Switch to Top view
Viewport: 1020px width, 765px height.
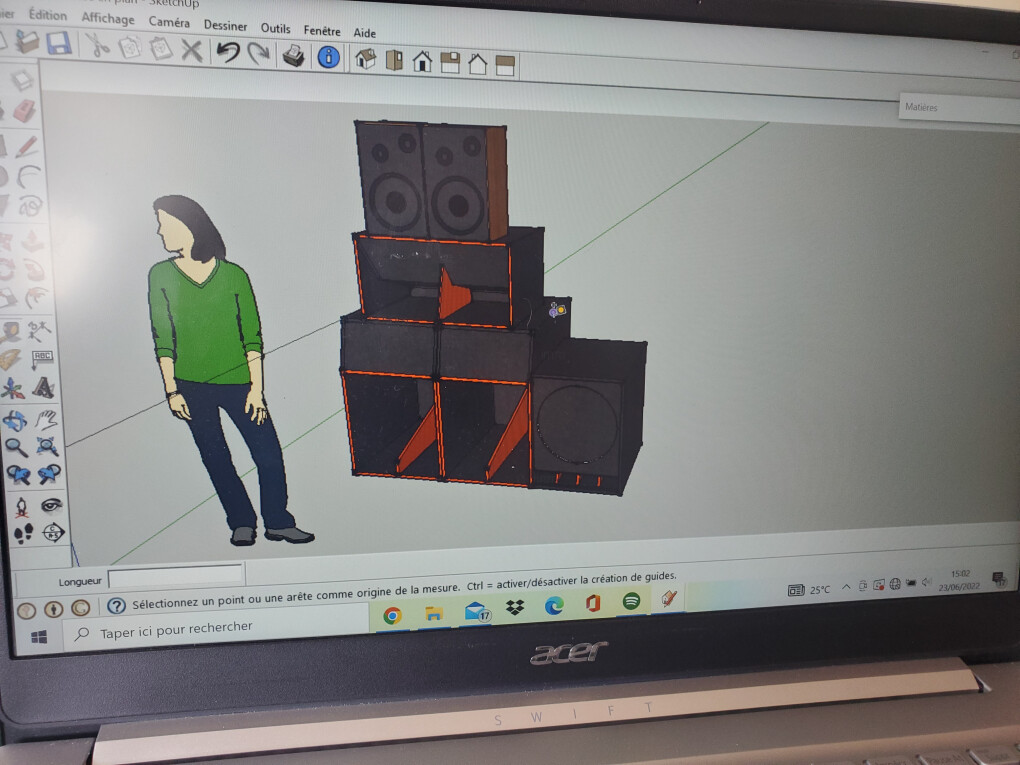coord(394,60)
